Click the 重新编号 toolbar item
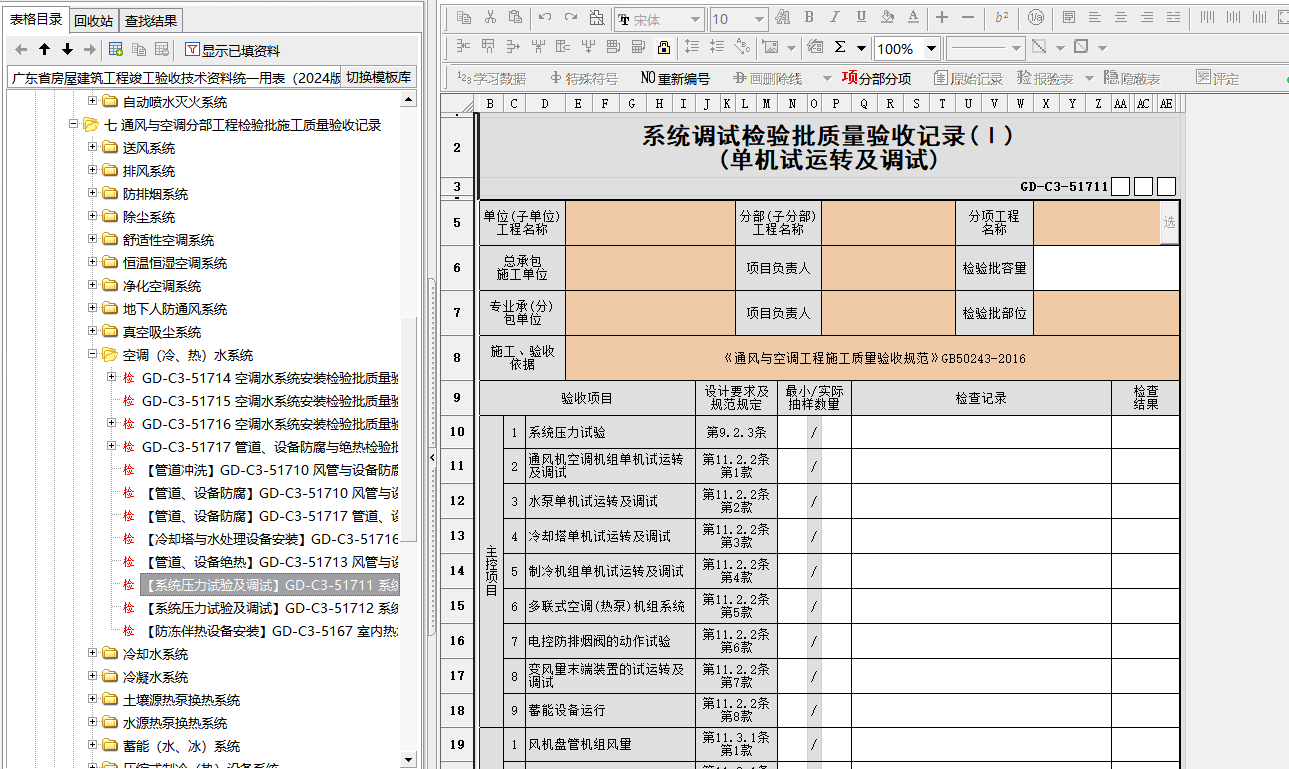The height and width of the screenshot is (769, 1289). pyautogui.click(x=675, y=78)
